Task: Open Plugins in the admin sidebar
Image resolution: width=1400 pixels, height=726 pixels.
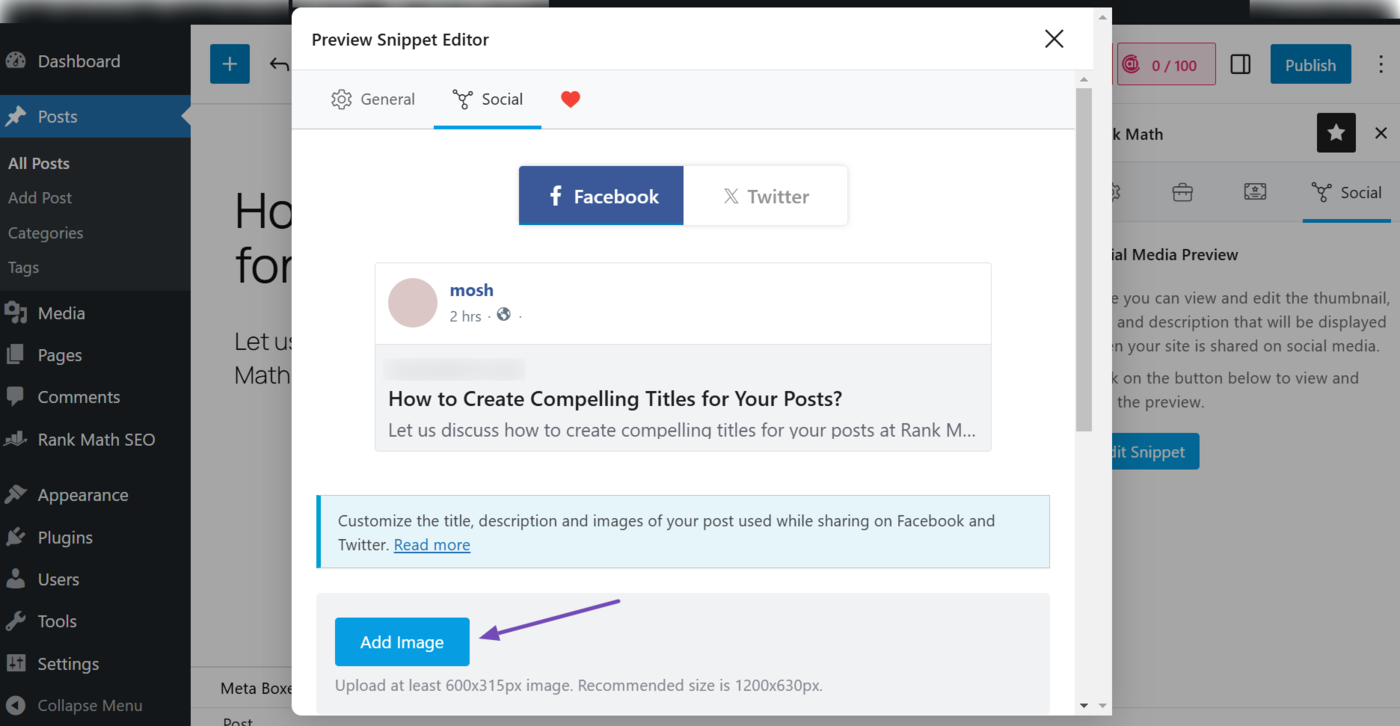Action: [65, 537]
